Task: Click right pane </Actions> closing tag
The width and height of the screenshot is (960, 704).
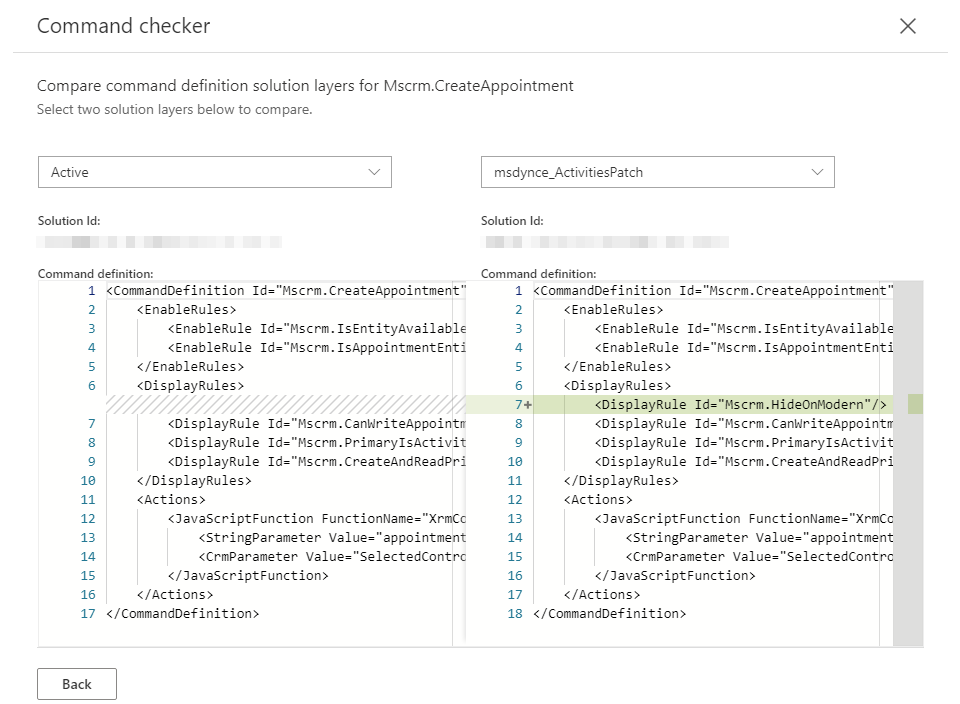Action: 602,594
